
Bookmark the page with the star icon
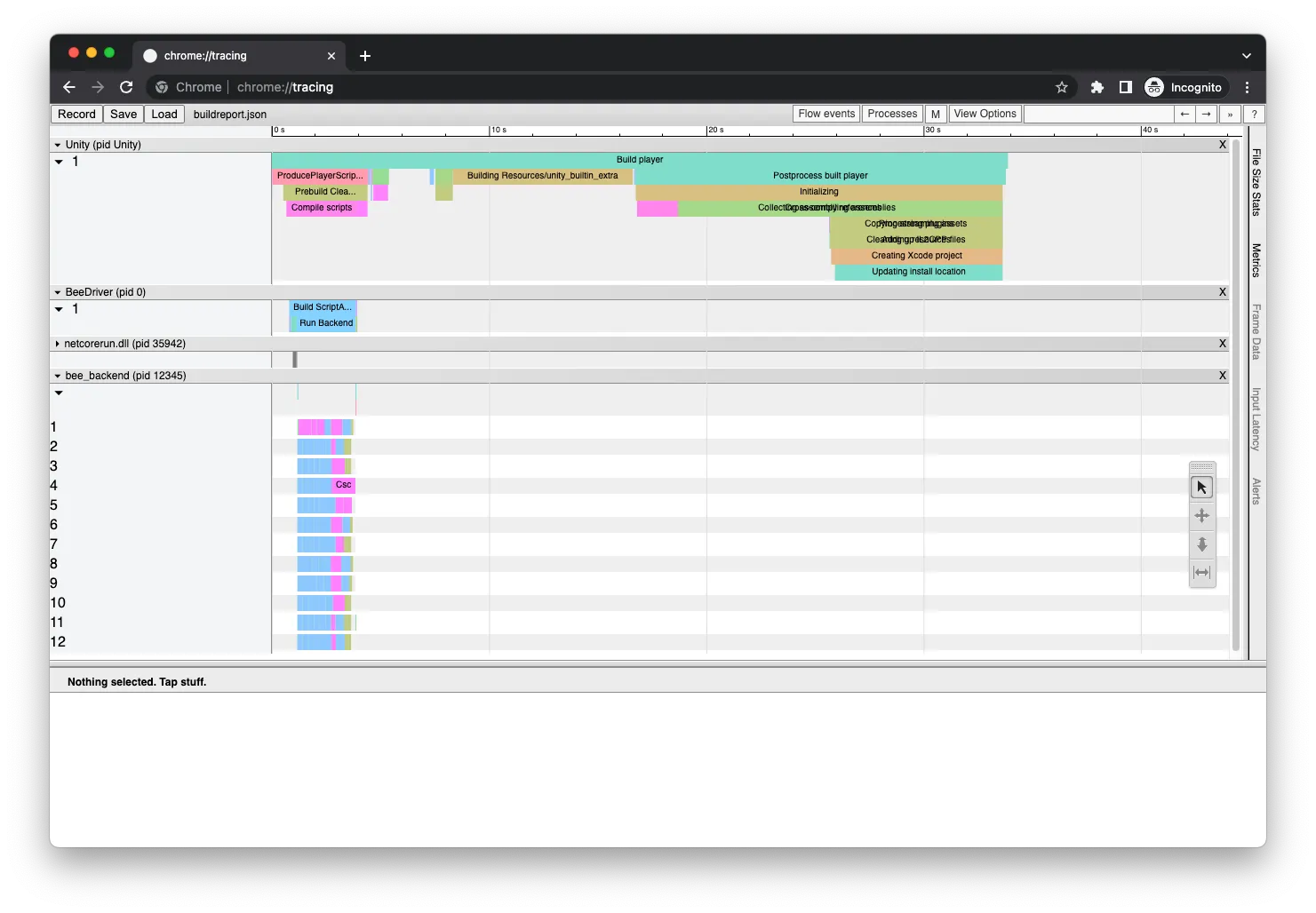coord(1061,87)
